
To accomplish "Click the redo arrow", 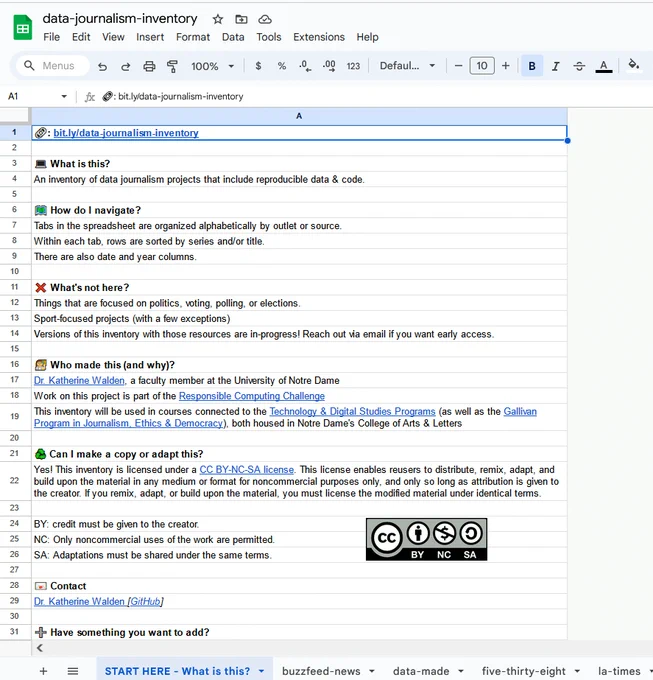I will 126,66.
